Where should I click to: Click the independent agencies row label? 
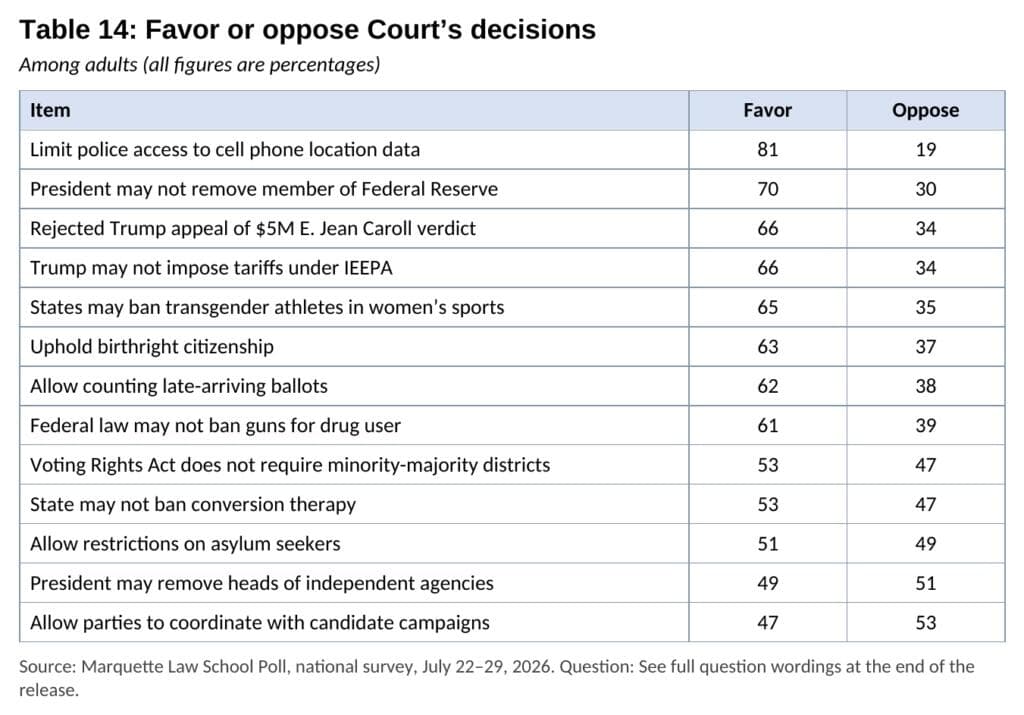[262, 583]
